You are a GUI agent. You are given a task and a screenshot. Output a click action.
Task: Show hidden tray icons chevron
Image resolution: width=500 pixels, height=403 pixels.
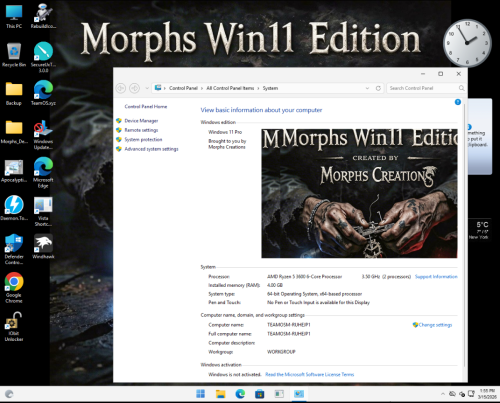(443, 394)
